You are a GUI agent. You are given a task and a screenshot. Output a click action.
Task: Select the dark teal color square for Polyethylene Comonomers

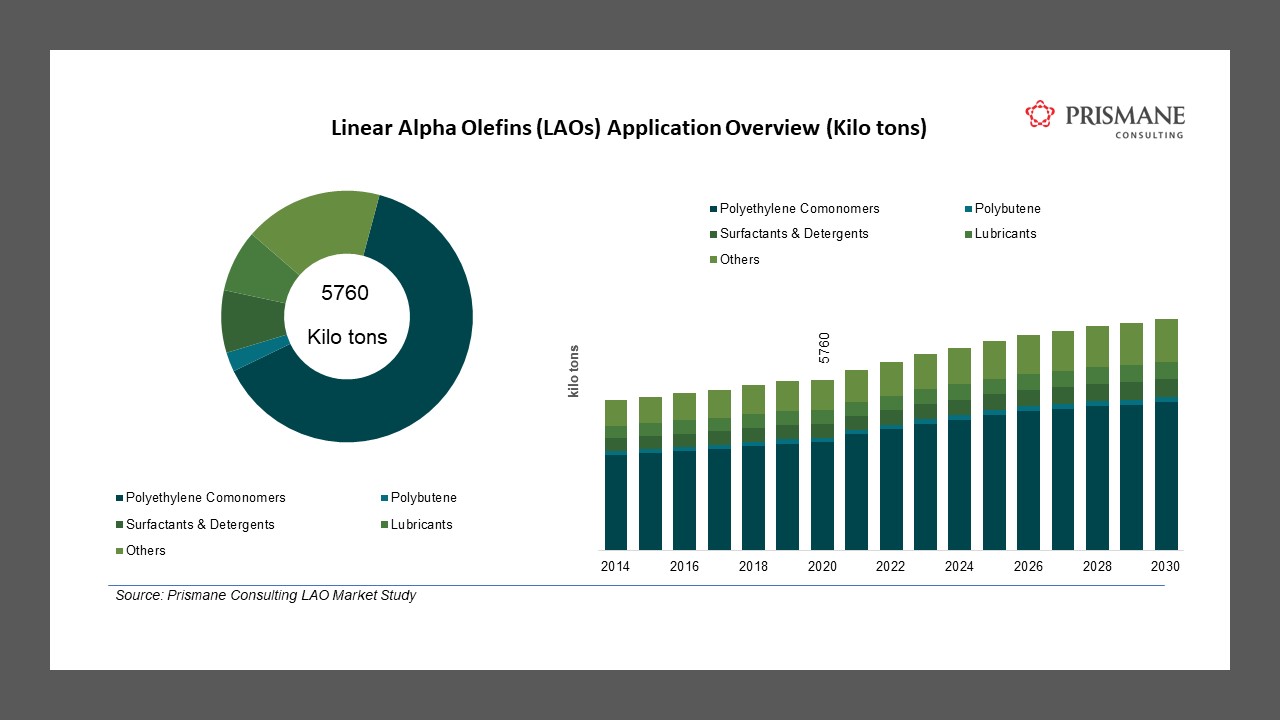coord(119,497)
